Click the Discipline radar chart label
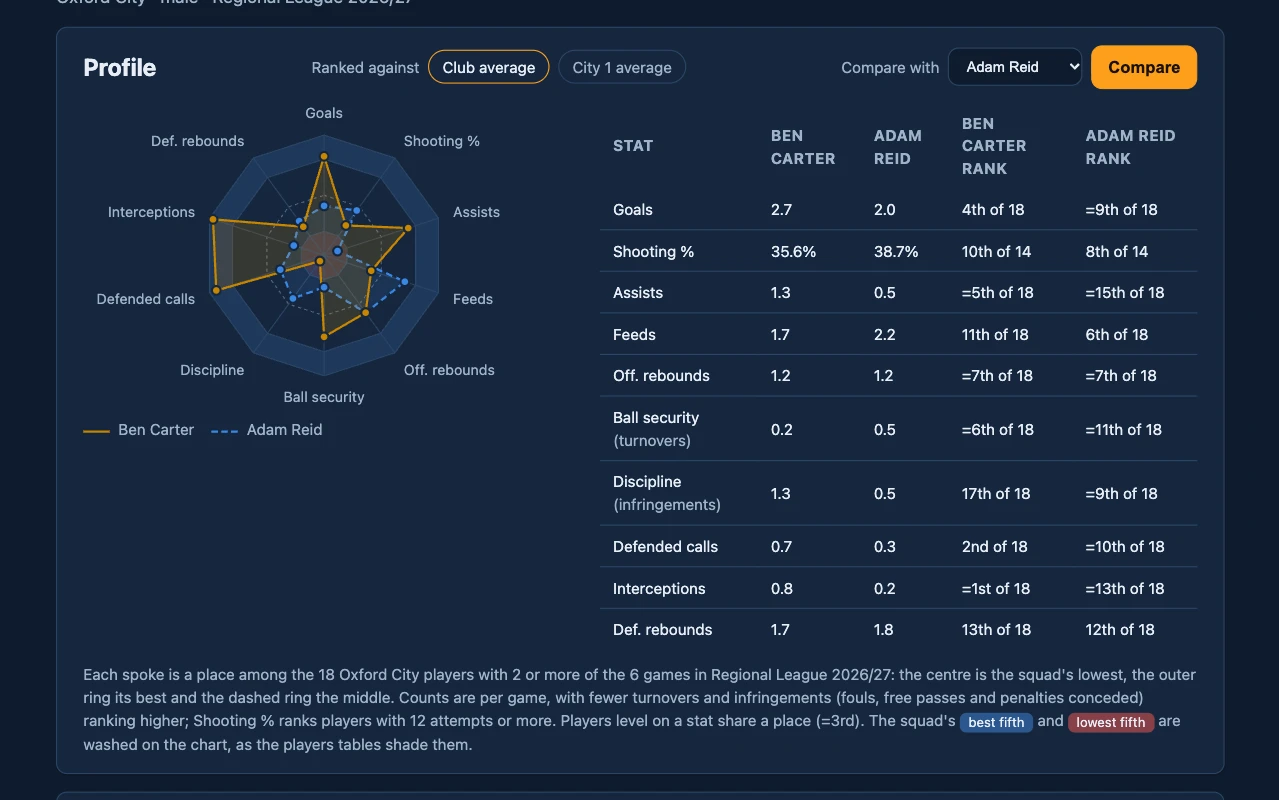Viewport: 1279px width, 800px height. coord(212,370)
